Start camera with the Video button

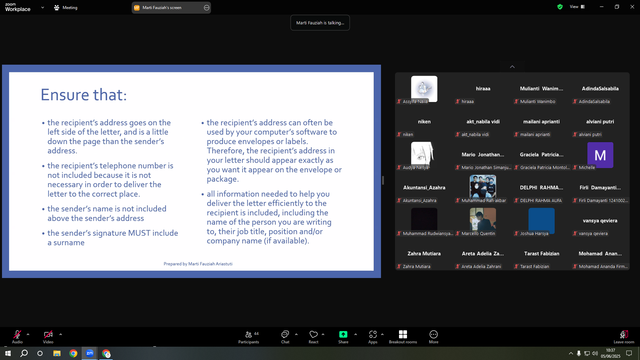pyautogui.click(x=48, y=336)
